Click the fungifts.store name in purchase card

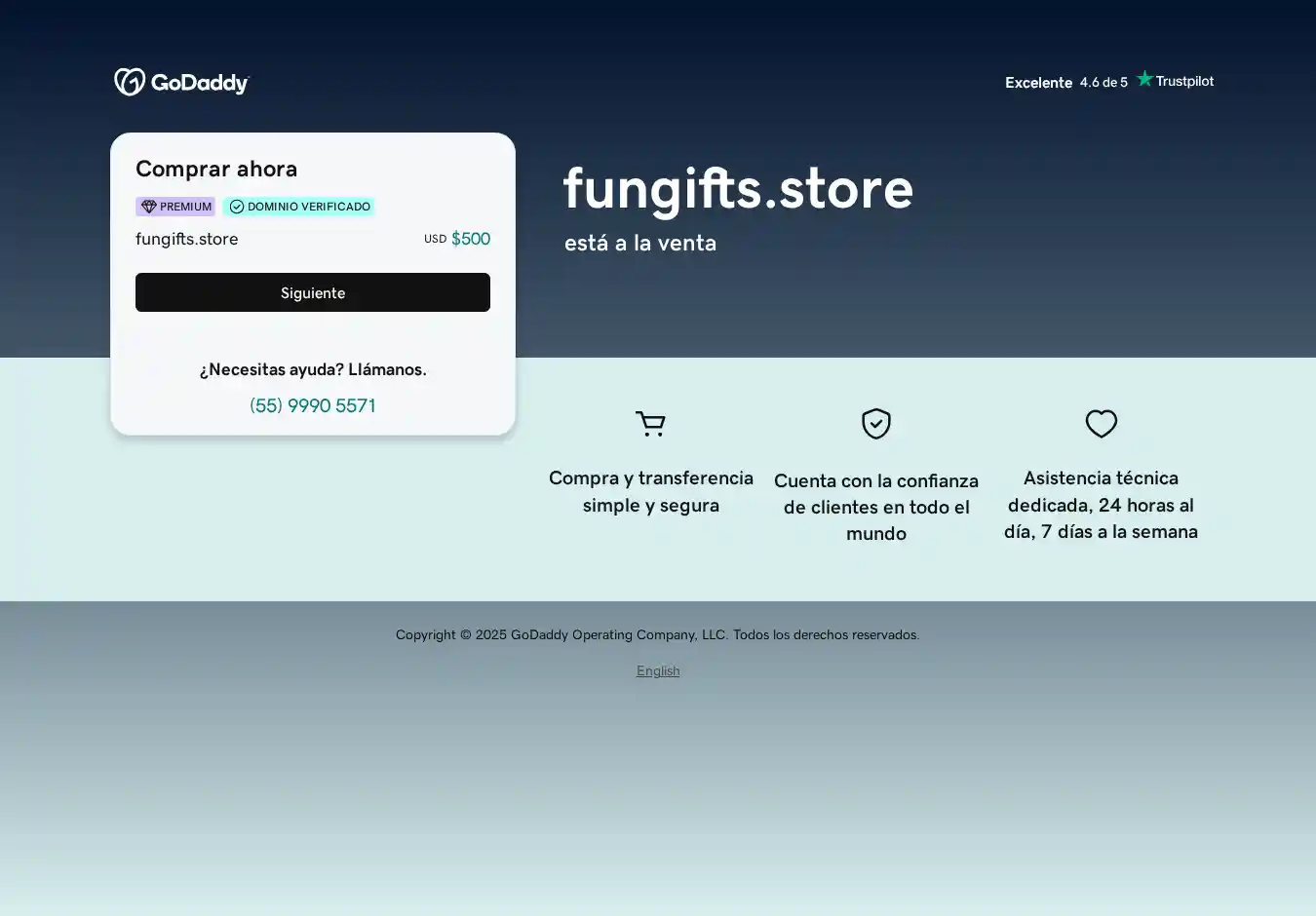(186, 239)
